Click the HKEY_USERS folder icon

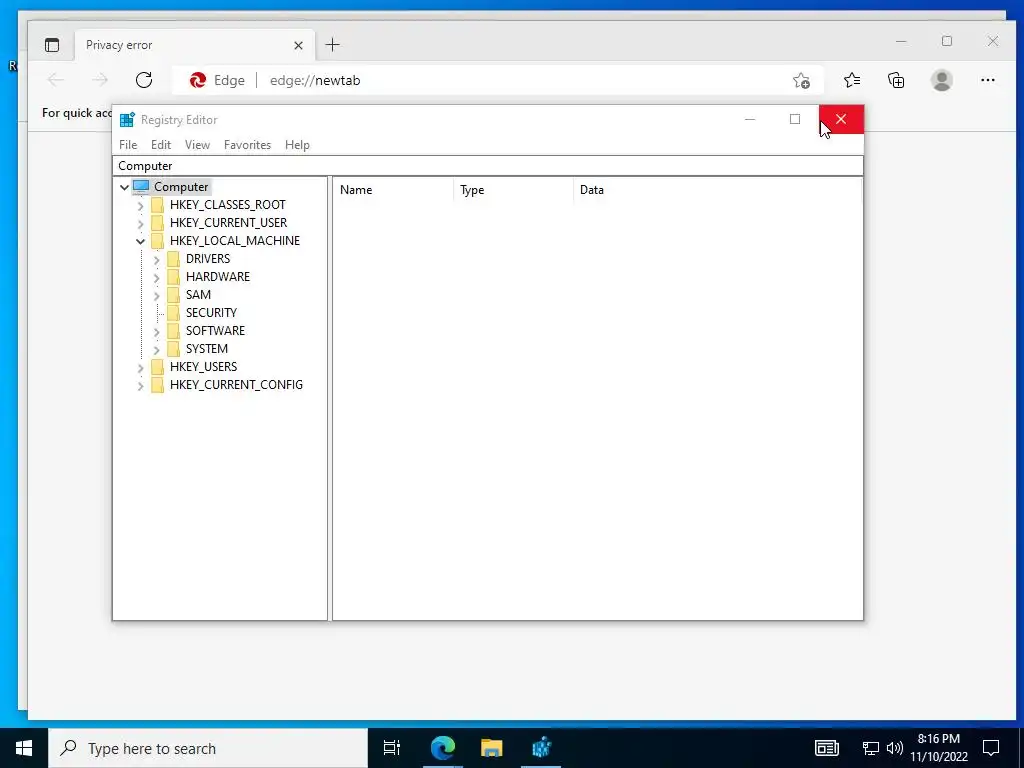click(x=157, y=367)
